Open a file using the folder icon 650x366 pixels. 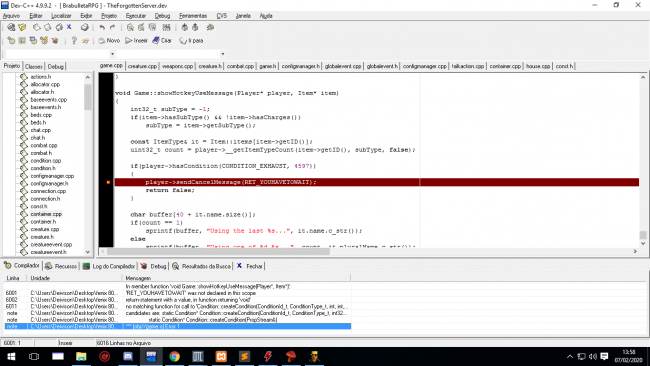(22, 27)
